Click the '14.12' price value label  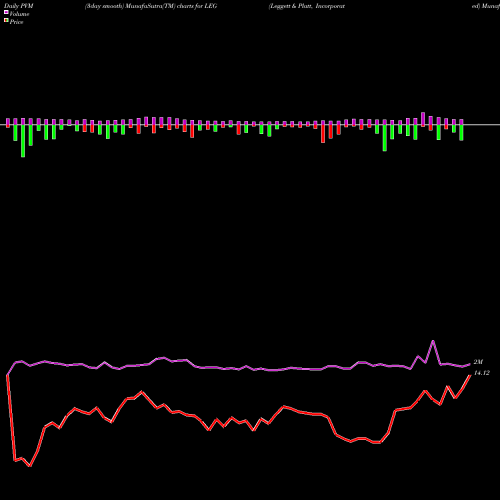(482, 373)
